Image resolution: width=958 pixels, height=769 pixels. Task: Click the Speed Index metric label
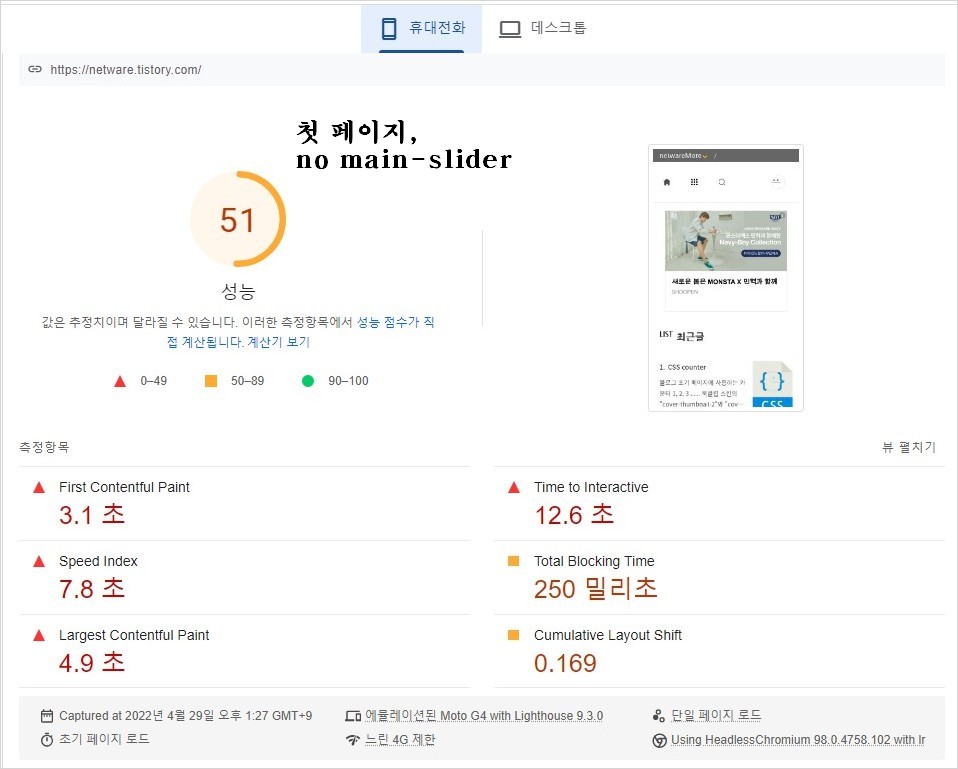pyautogui.click(x=98, y=561)
